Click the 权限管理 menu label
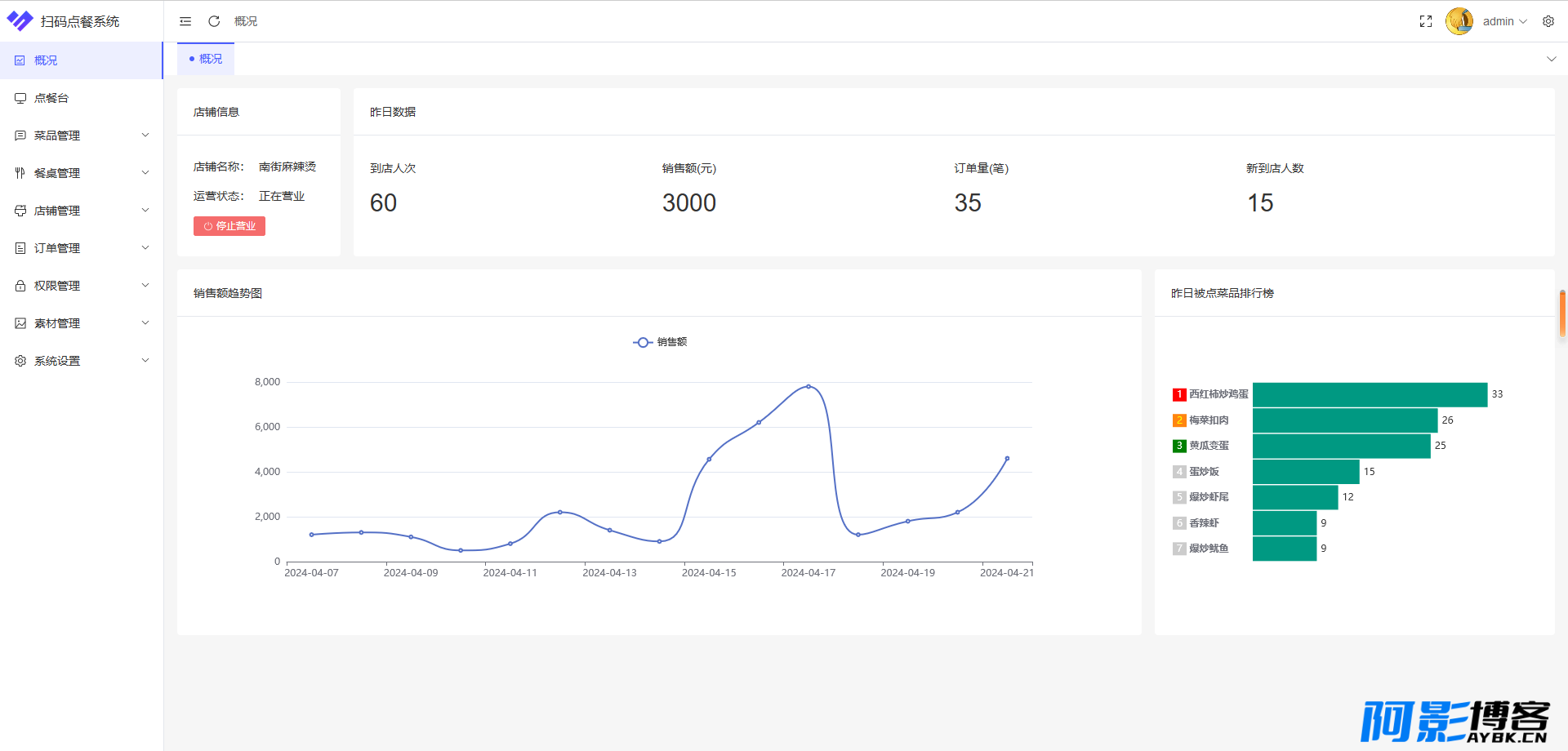Screen dimensions: 1568x751 pyautogui.click(x=57, y=286)
